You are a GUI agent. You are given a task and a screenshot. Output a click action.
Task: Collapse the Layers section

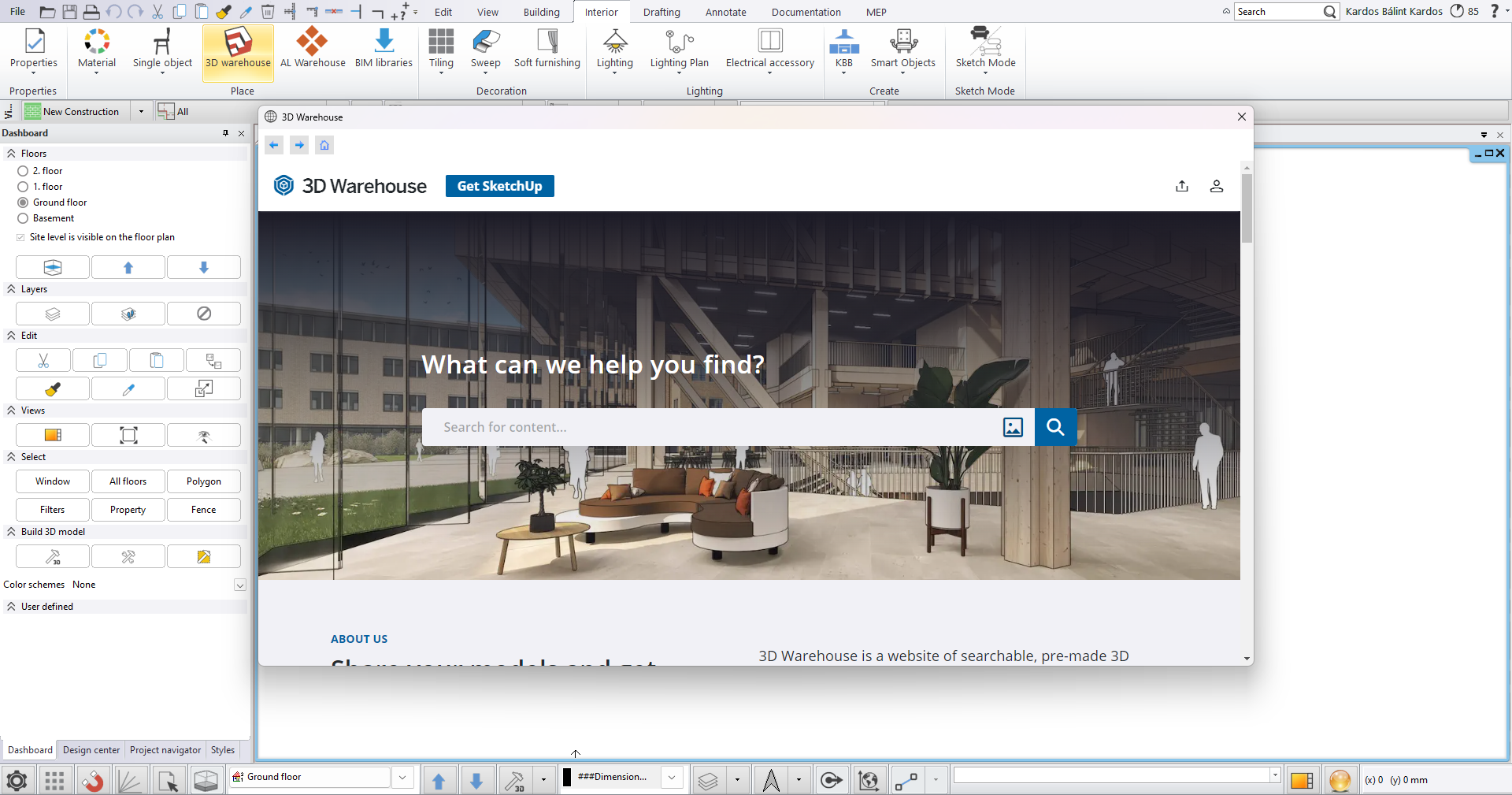(11, 289)
